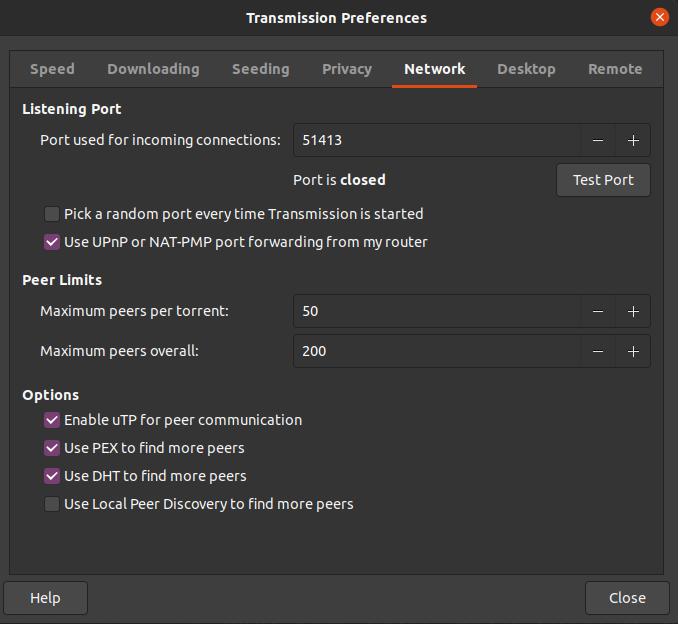
Task: Close the Transmission Preferences window
Action: (660, 17)
